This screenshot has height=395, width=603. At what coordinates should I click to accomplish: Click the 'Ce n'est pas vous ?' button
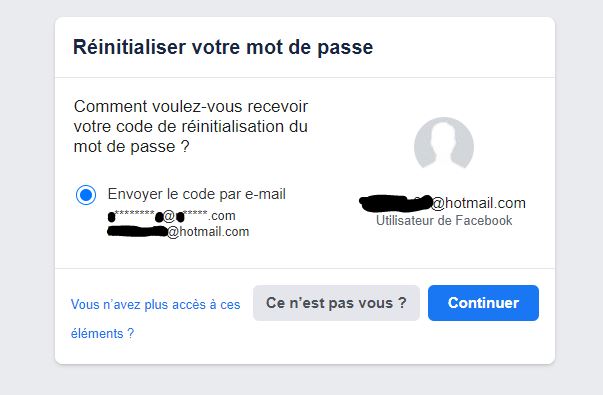coord(336,303)
